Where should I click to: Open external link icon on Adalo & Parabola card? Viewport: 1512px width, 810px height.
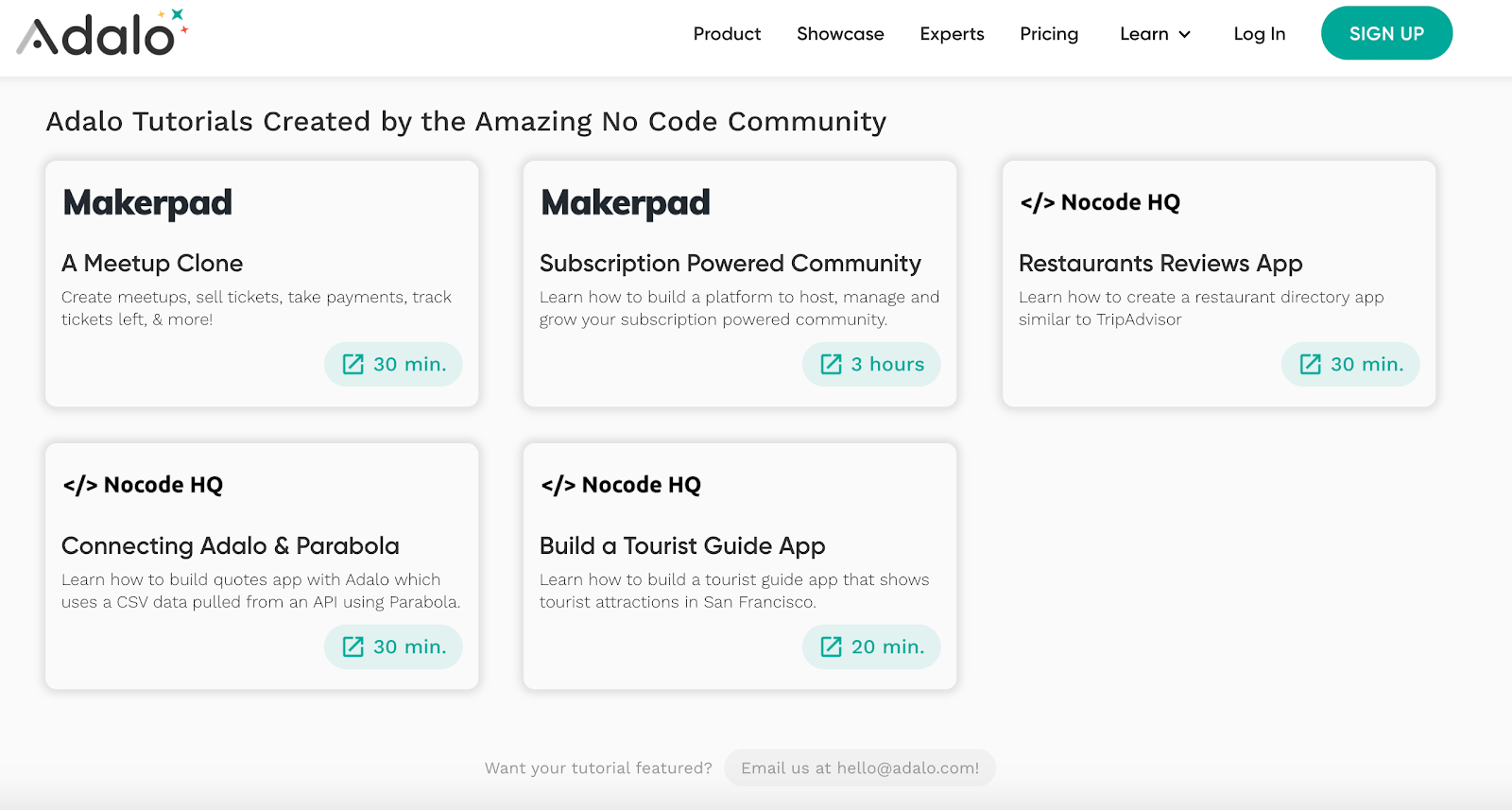click(x=353, y=647)
